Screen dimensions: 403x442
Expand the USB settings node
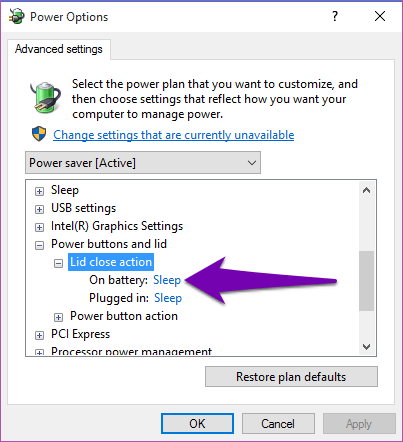coord(39,209)
